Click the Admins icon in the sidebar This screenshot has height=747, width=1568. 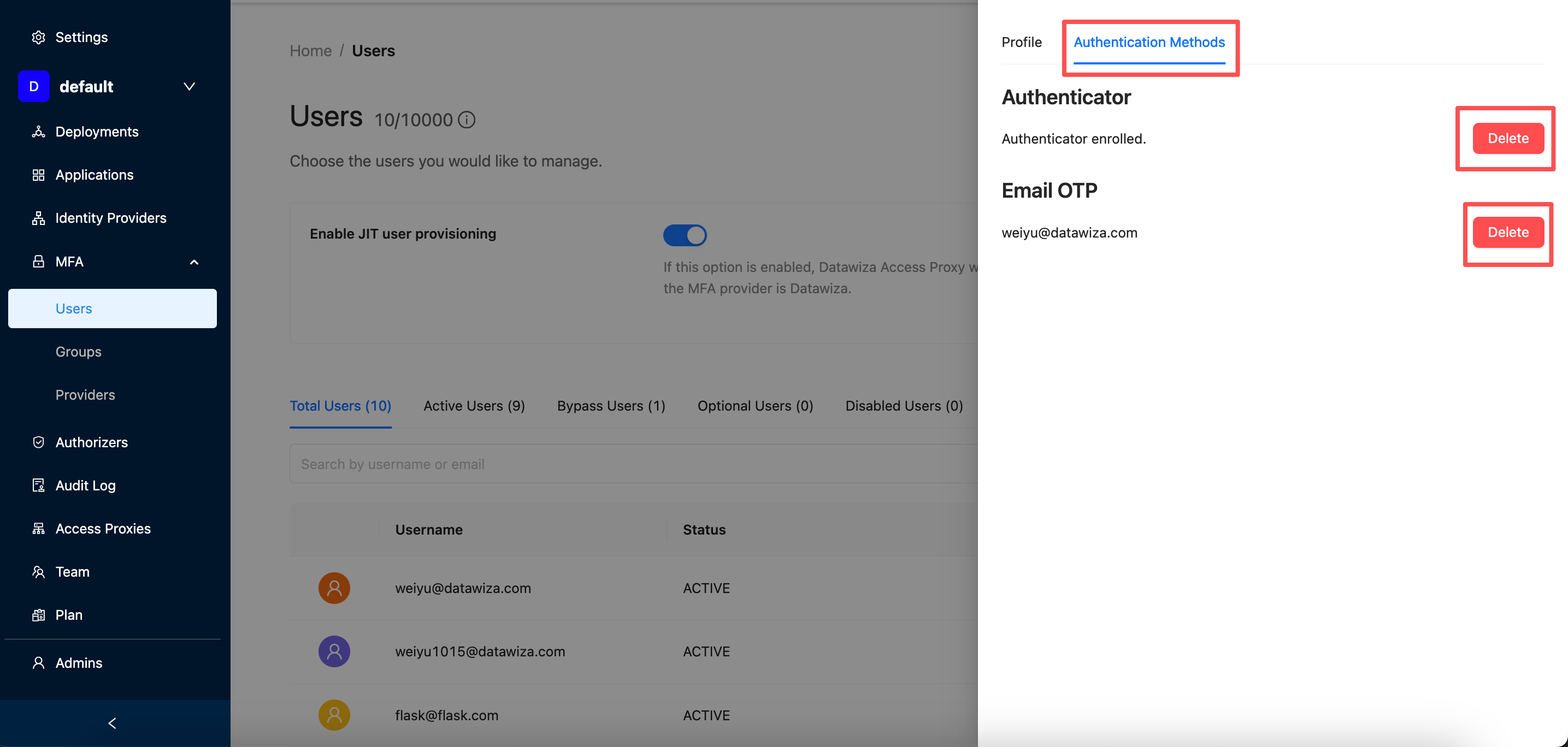[x=38, y=662]
